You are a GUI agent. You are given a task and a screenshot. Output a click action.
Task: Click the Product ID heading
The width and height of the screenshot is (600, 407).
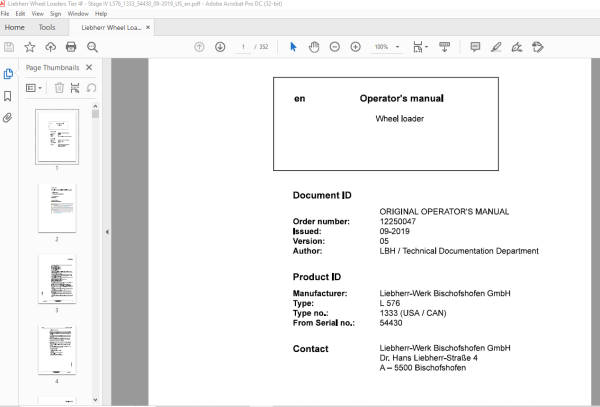(x=317, y=277)
